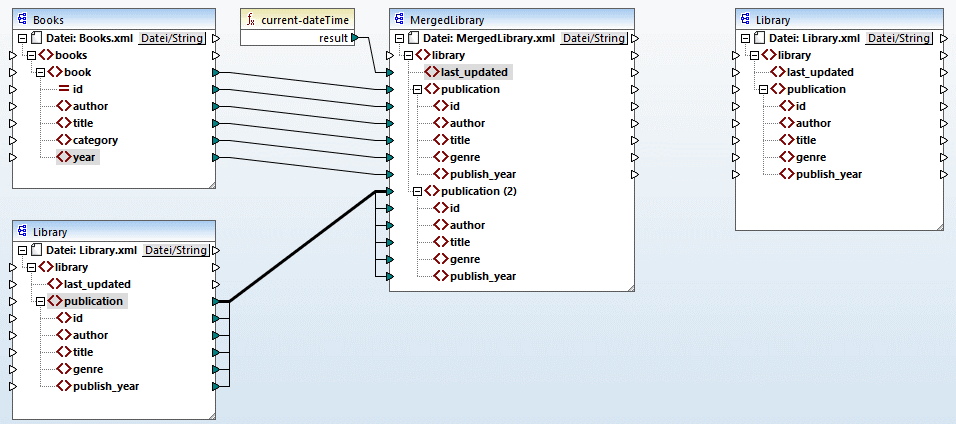Click the output connector of Books year
Image resolution: width=956 pixels, height=424 pixels.
[x=216, y=157]
